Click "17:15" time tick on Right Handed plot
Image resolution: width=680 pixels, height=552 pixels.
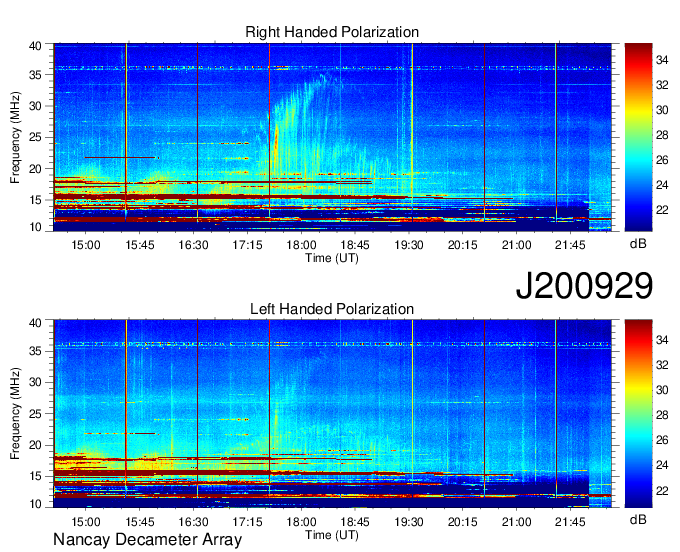coord(247,245)
